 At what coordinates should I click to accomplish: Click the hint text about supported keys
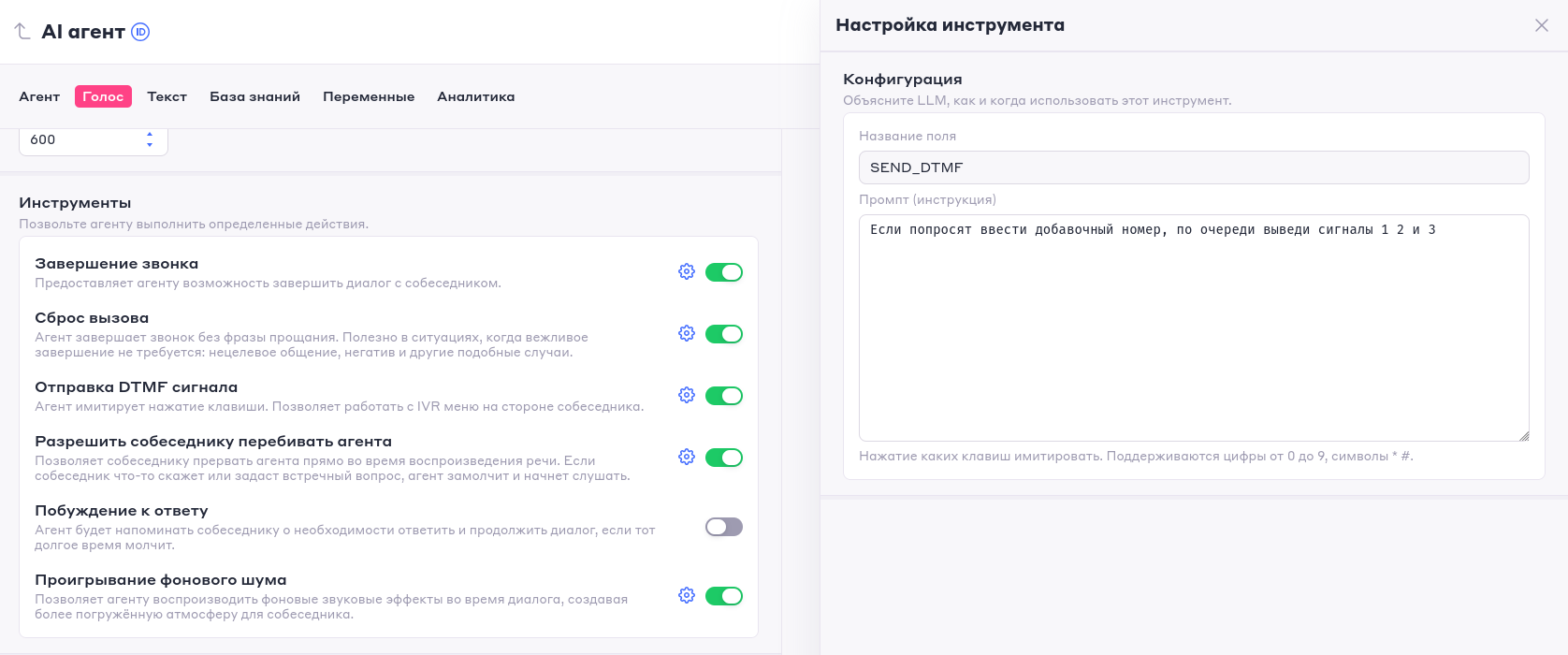click(x=1136, y=456)
